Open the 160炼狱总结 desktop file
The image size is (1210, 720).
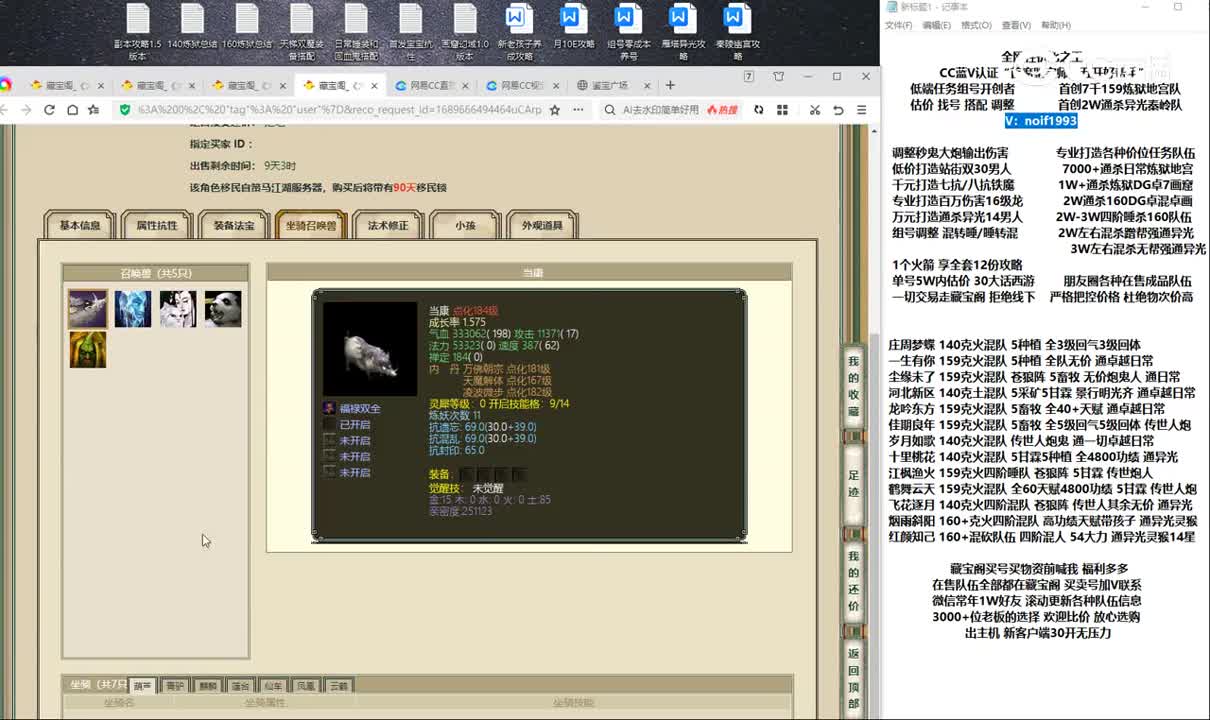[x=247, y=26]
